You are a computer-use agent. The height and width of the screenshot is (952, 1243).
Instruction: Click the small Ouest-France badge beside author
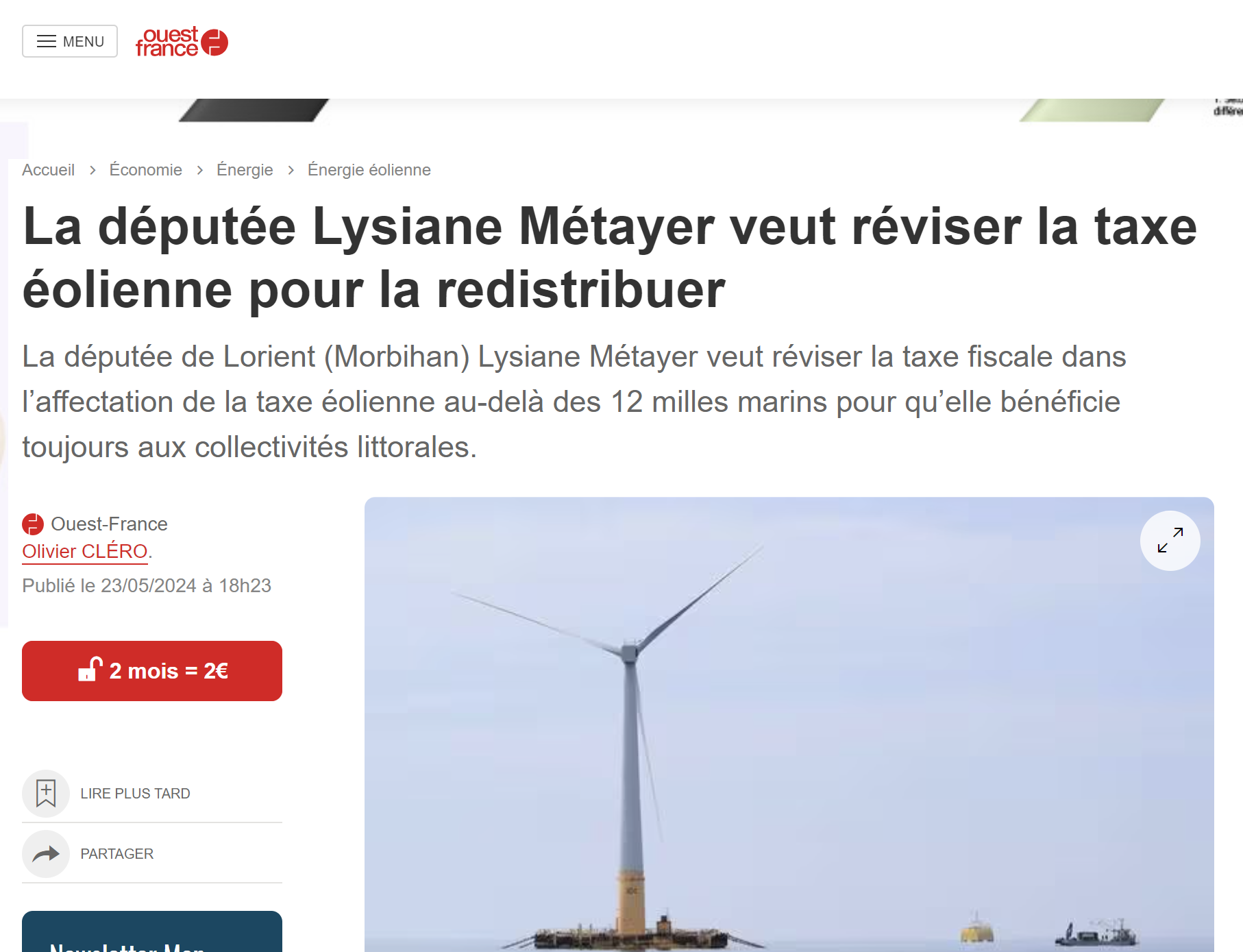point(33,524)
